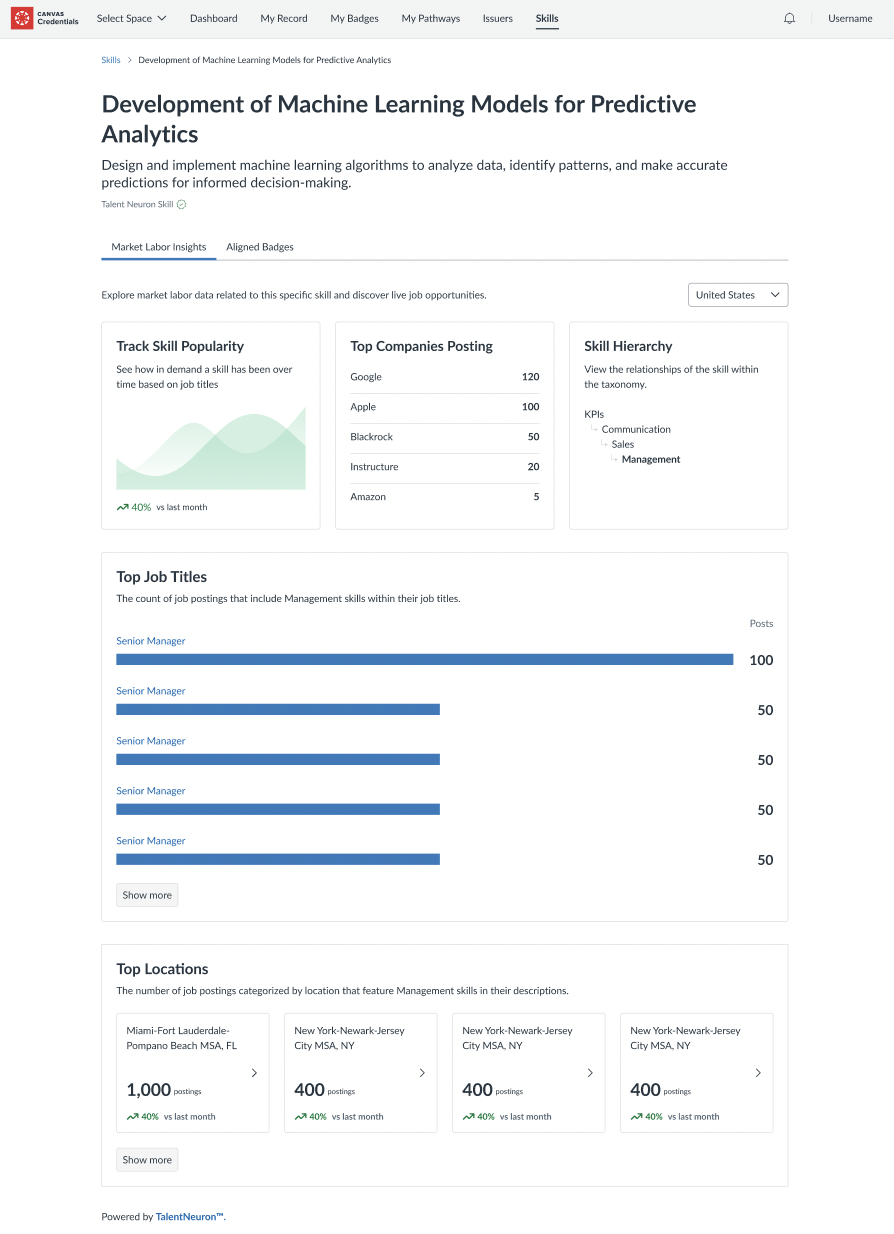The height and width of the screenshot is (1234, 894).
Task: Click the Skills breadcrumb link
Action: tap(111, 60)
